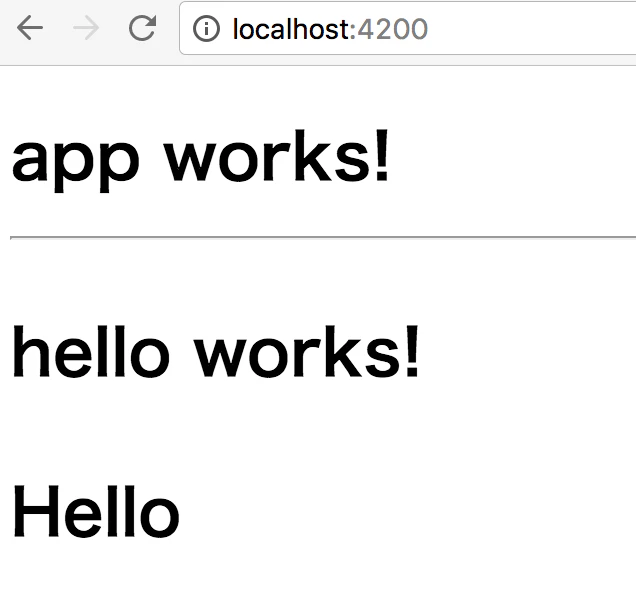Click the 'Hello' text at bottom

(x=96, y=511)
